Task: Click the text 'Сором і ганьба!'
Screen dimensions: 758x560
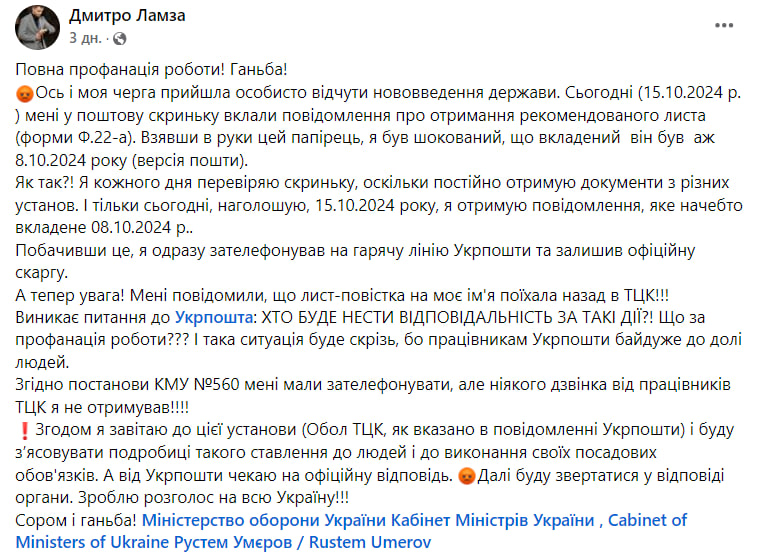Action: coord(76,520)
